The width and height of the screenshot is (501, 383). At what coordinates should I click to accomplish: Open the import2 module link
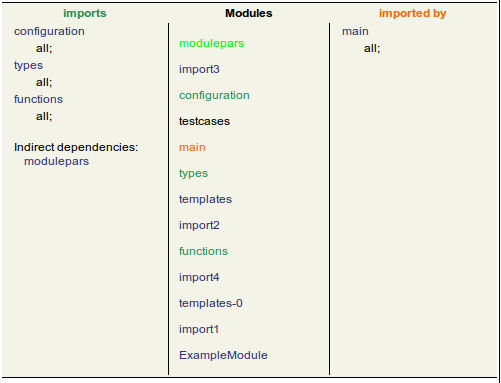tap(199, 225)
